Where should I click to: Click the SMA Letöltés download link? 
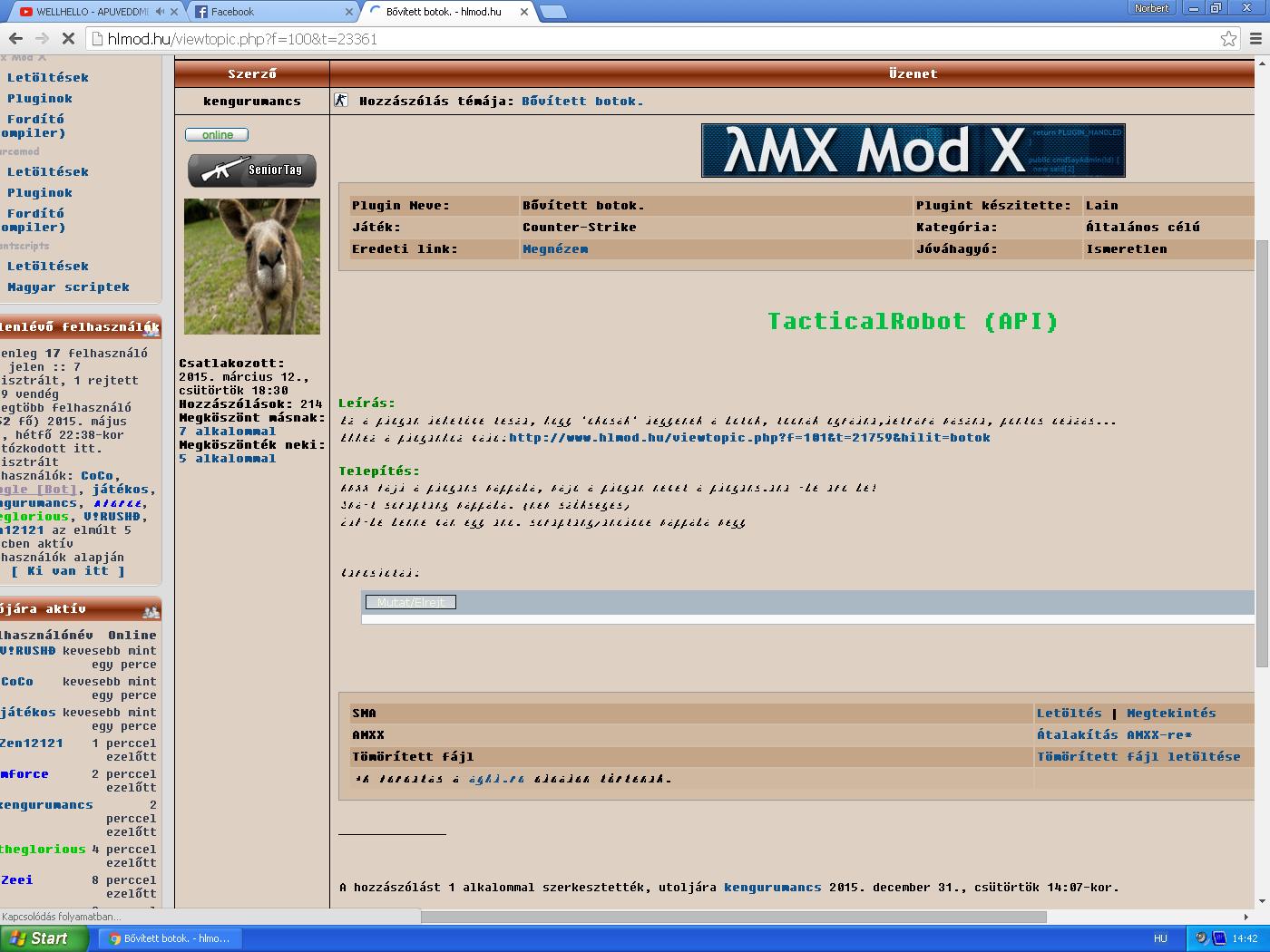coord(1070,714)
